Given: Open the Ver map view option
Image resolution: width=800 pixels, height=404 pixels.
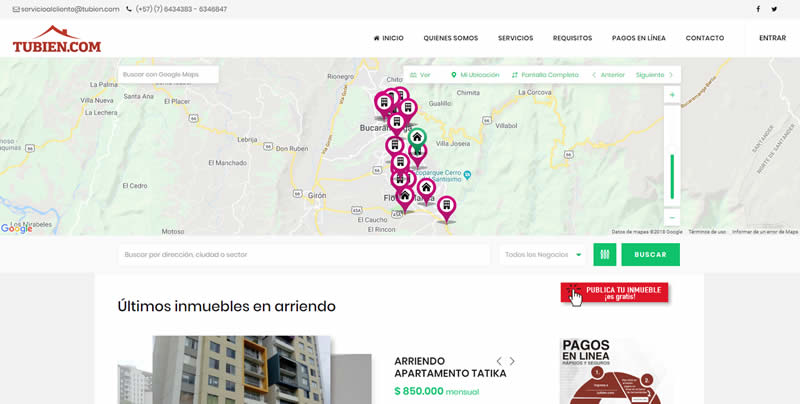Looking at the screenshot, I should click(x=420, y=75).
